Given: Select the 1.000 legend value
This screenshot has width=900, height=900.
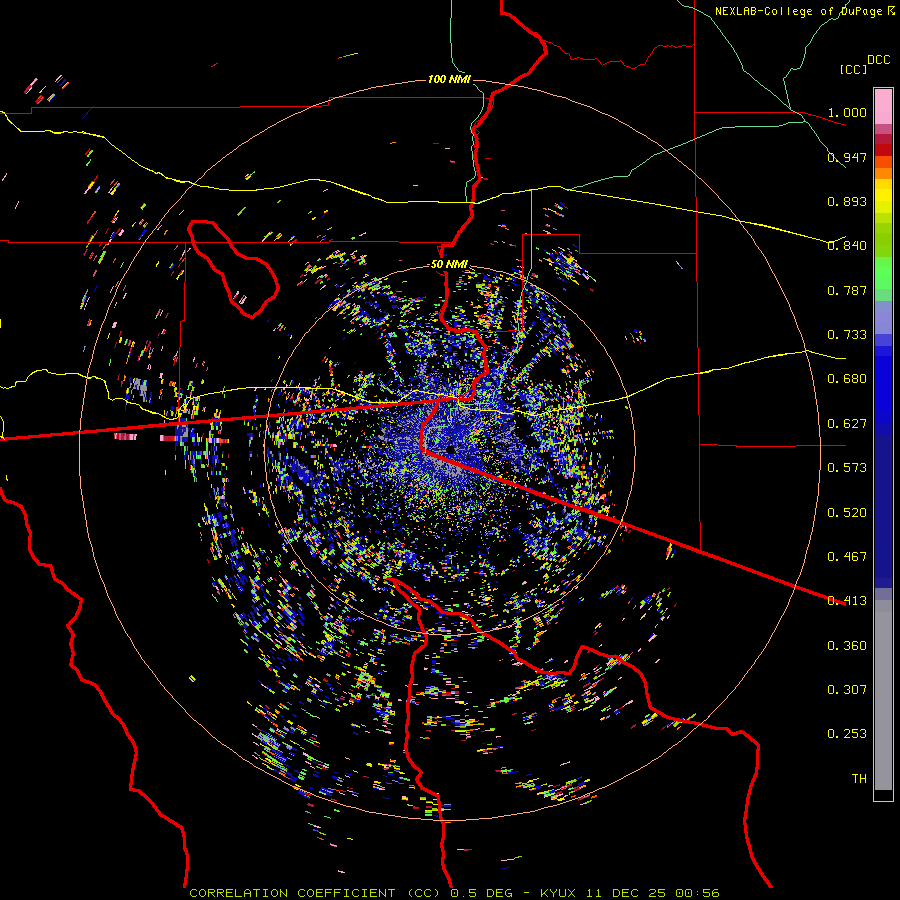Looking at the screenshot, I should click(847, 112).
